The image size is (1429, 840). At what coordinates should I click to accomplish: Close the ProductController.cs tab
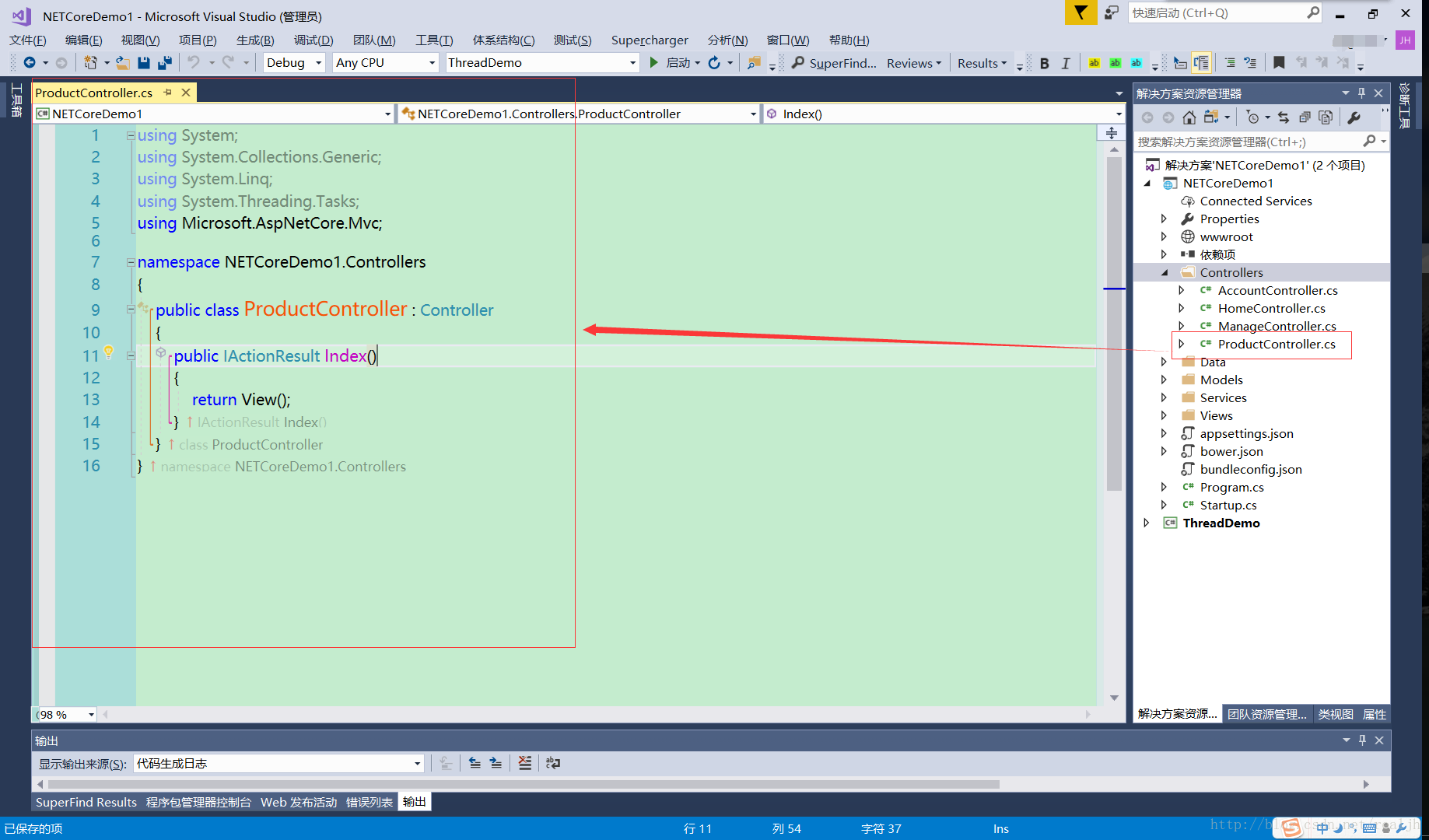coord(186,93)
